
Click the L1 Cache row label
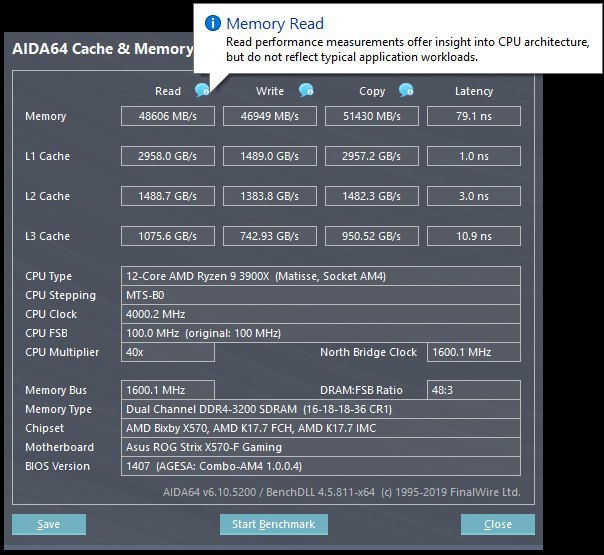click(47, 156)
